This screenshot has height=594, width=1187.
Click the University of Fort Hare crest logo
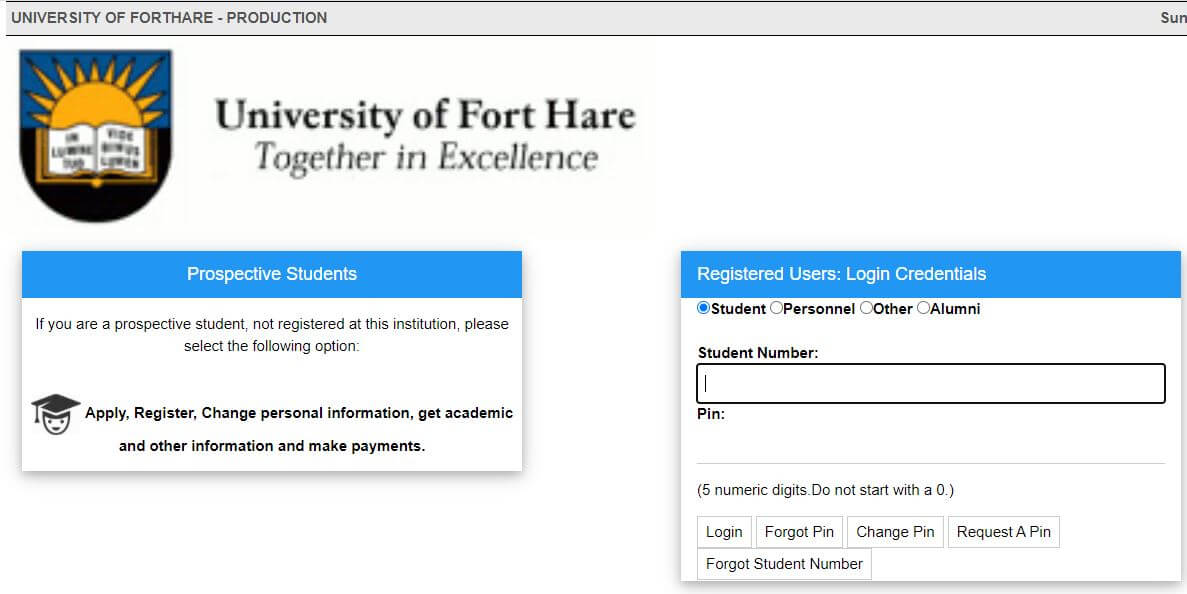tap(95, 135)
